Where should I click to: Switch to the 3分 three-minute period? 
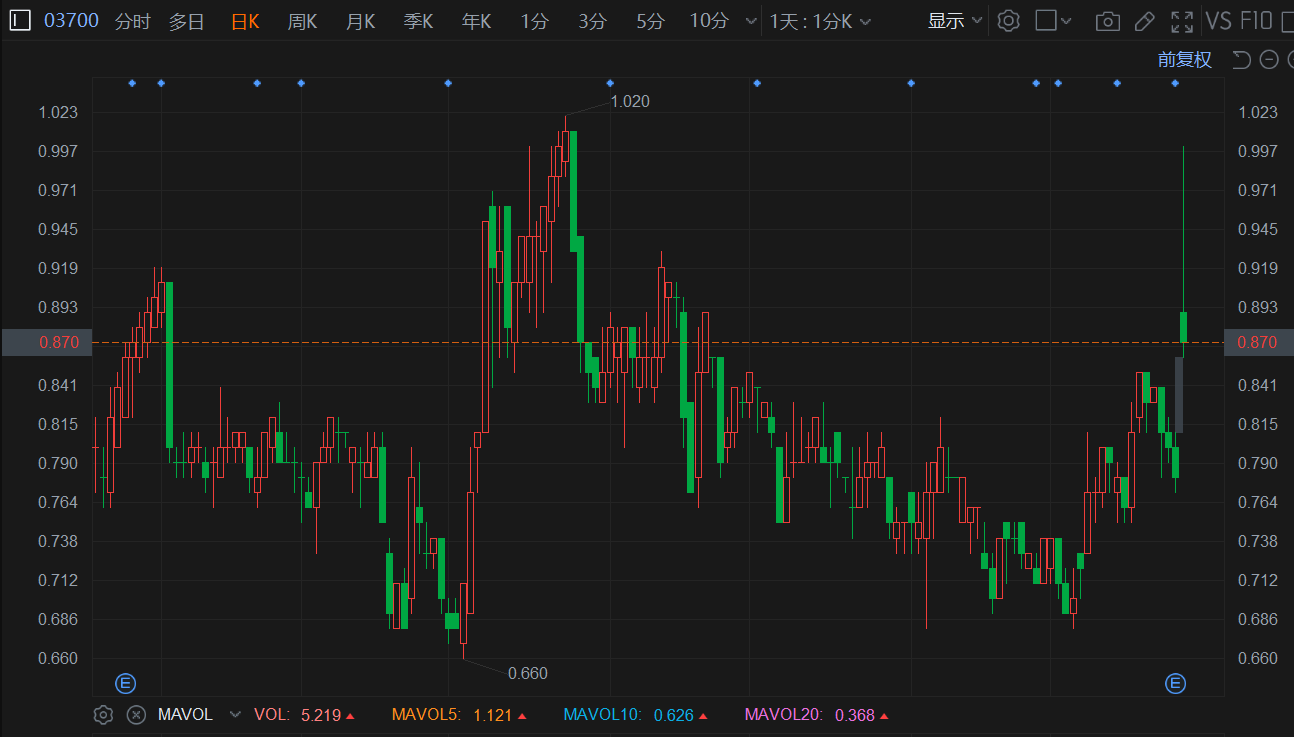pos(592,21)
